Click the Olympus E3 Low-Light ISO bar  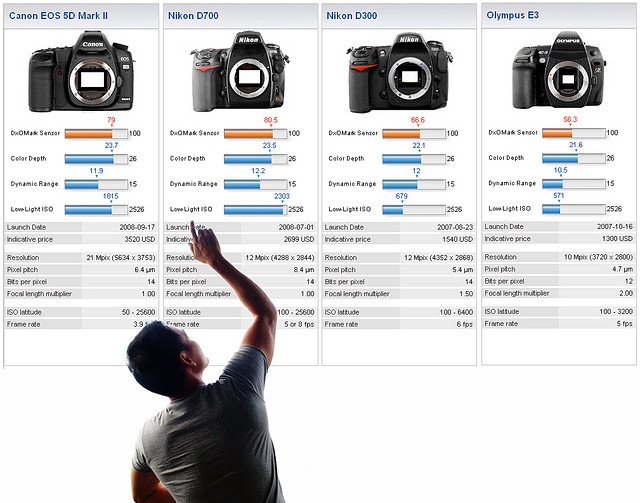(x=573, y=209)
